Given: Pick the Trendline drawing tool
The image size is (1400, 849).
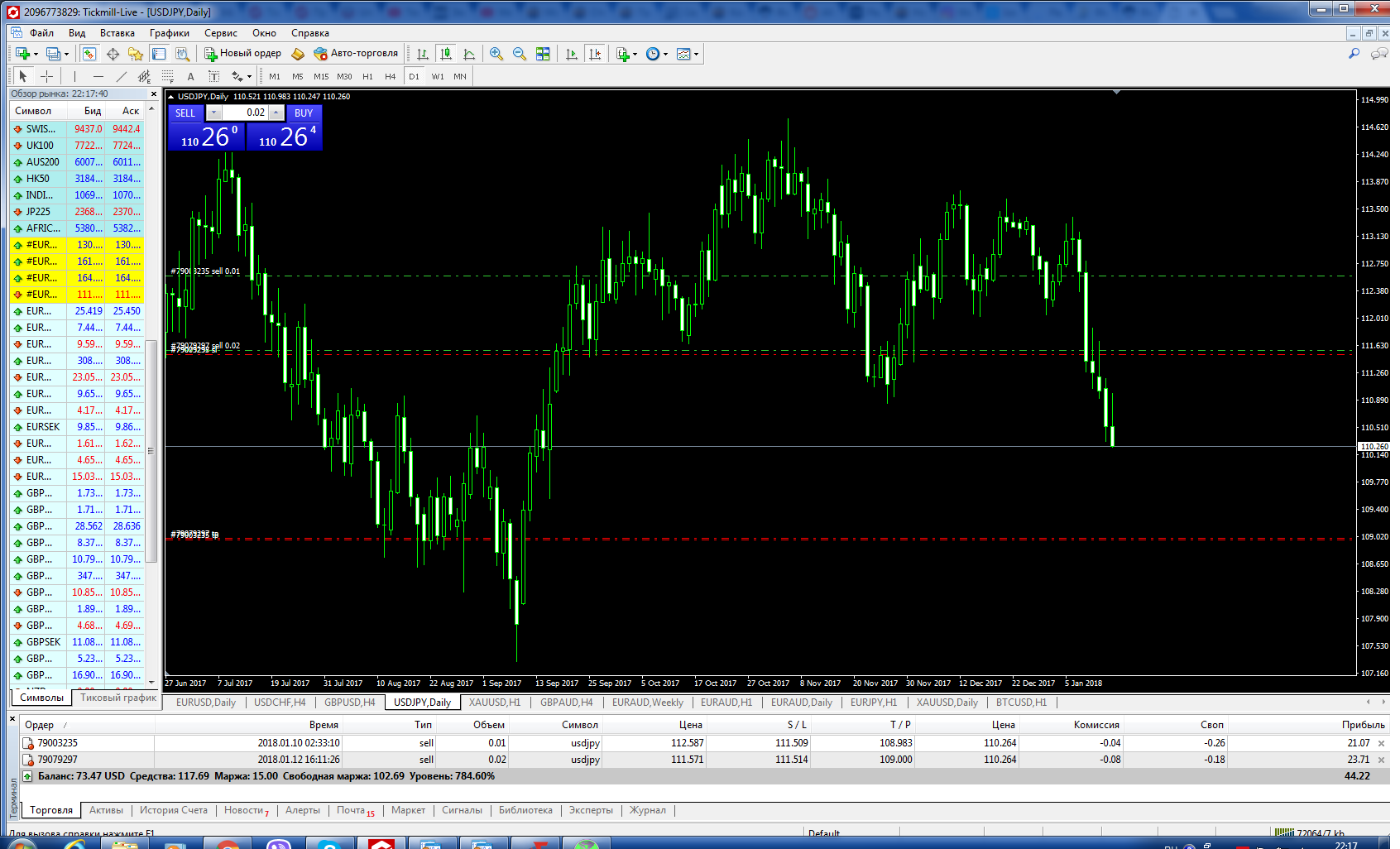Looking at the screenshot, I should coord(122,76).
